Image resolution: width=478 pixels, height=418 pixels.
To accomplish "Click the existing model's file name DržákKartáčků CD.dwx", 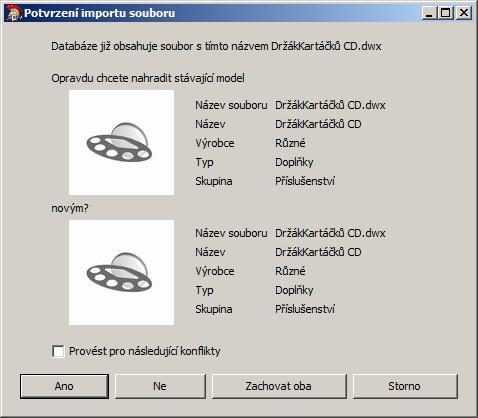I will 330,105.
